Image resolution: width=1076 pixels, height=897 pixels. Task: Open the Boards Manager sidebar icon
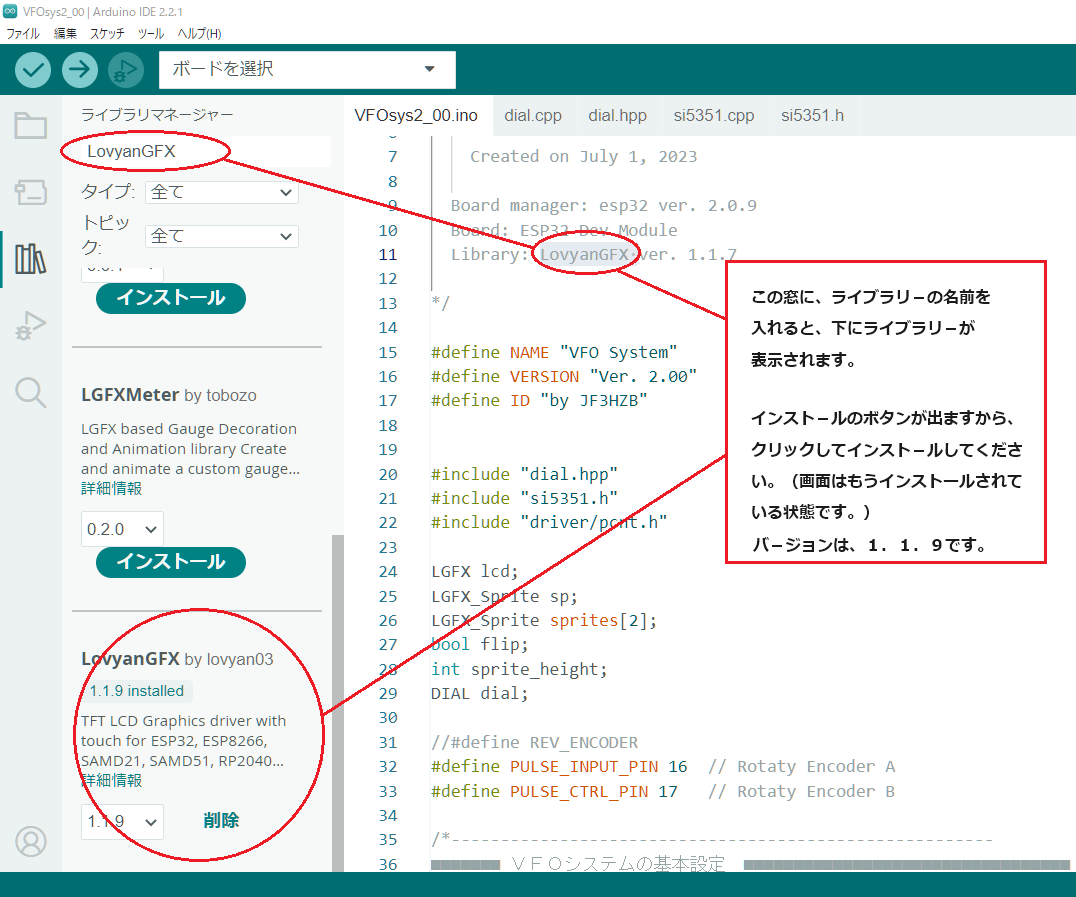pyautogui.click(x=31, y=192)
